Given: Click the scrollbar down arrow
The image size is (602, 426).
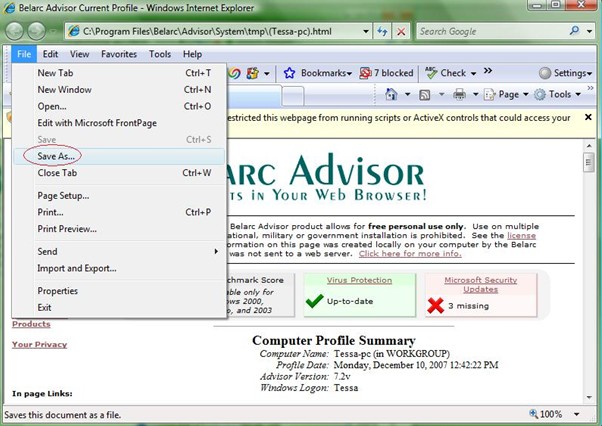Looking at the screenshot, I should [589, 398].
